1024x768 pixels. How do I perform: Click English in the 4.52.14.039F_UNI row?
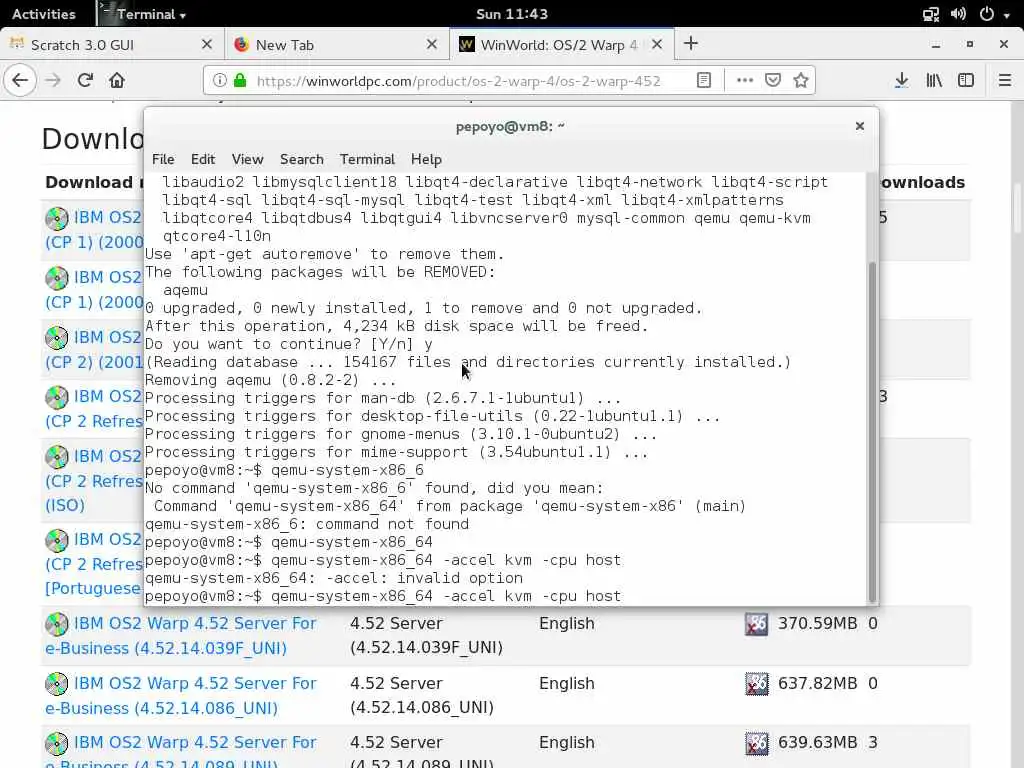566,624
